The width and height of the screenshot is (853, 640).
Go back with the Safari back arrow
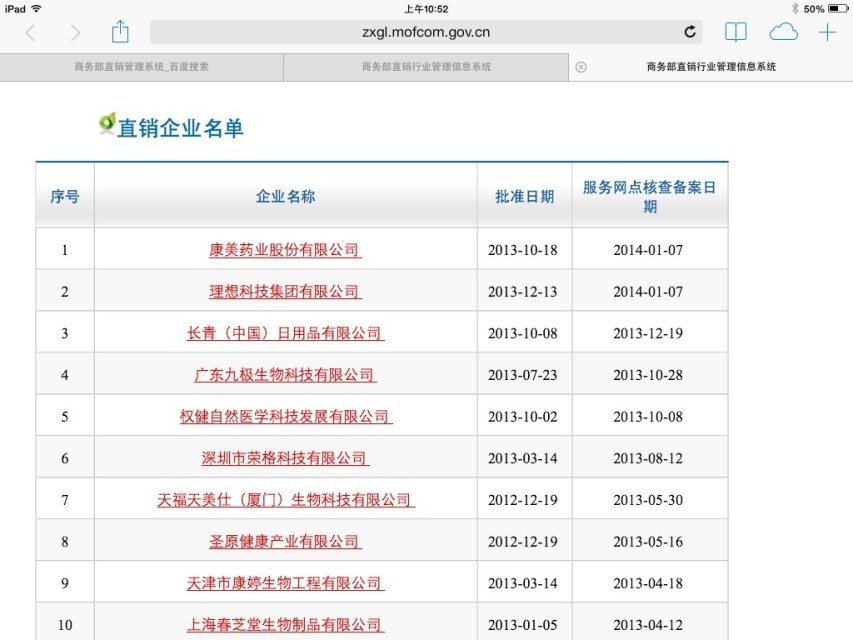point(31,33)
